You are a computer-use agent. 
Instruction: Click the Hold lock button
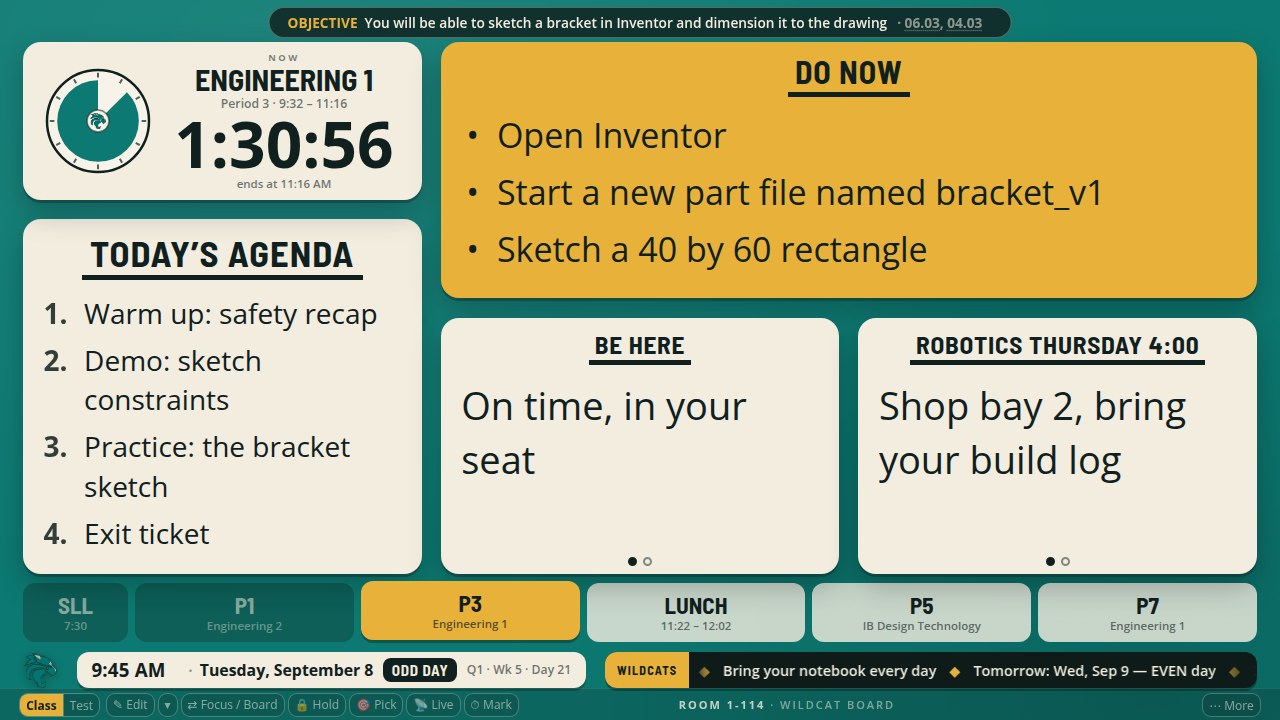click(317, 705)
